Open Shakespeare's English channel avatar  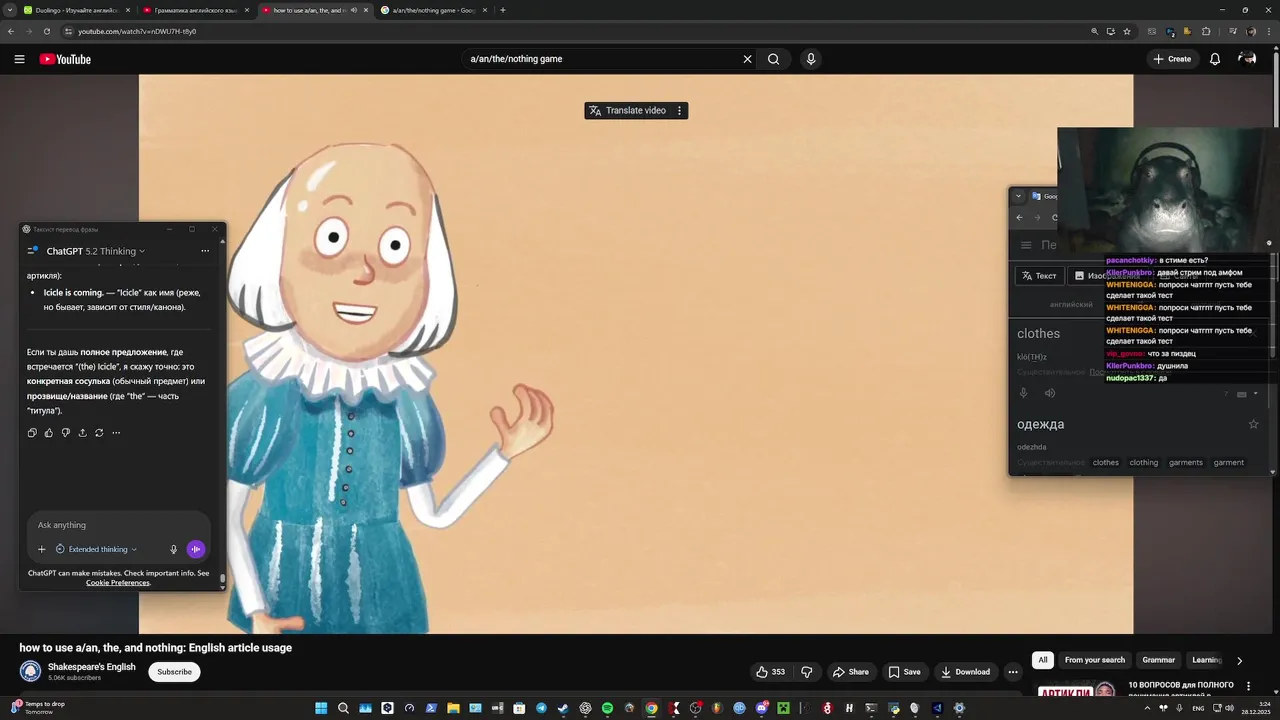30,672
